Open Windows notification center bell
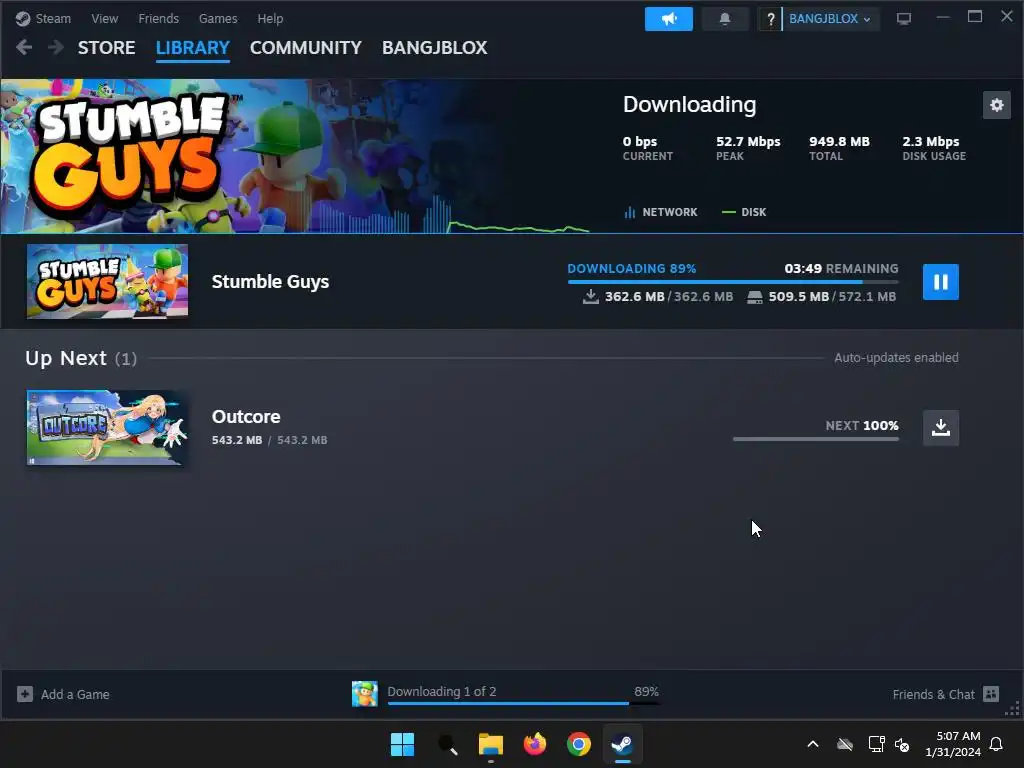The height and width of the screenshot is (768, 1024). pyautogui.click(x=997, y=744)
